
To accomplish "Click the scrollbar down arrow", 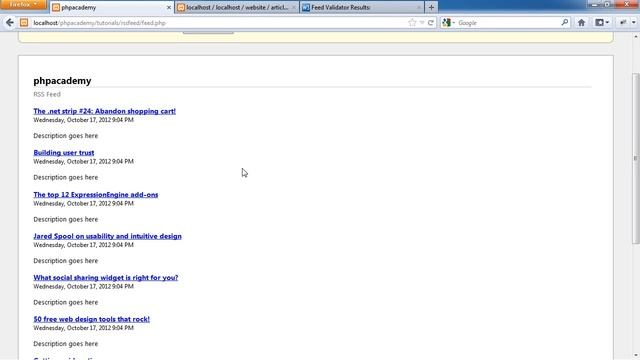I will pyautogui.click(x=636, y=356).
